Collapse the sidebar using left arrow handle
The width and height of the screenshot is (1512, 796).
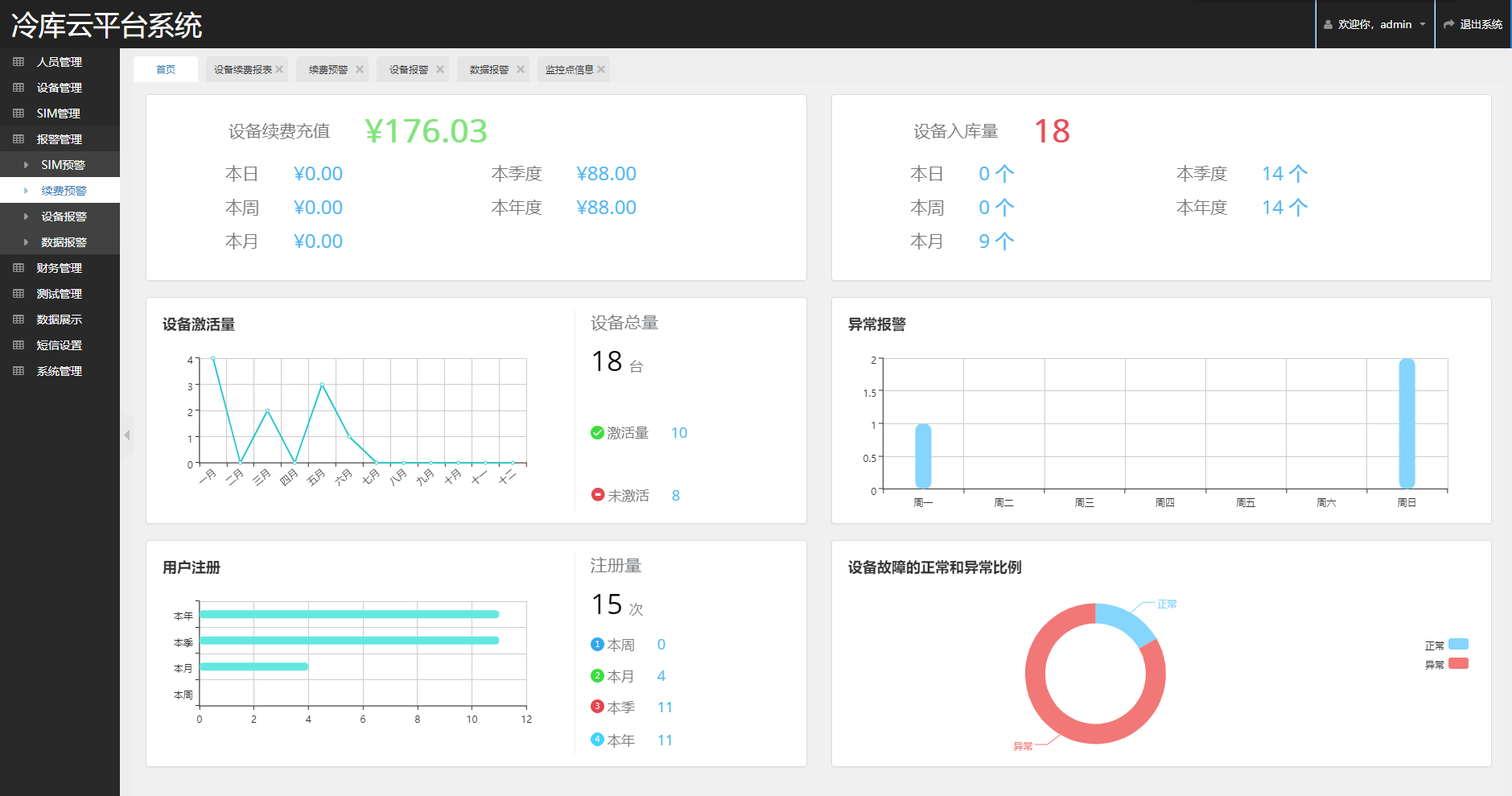[x=126, y=435]
